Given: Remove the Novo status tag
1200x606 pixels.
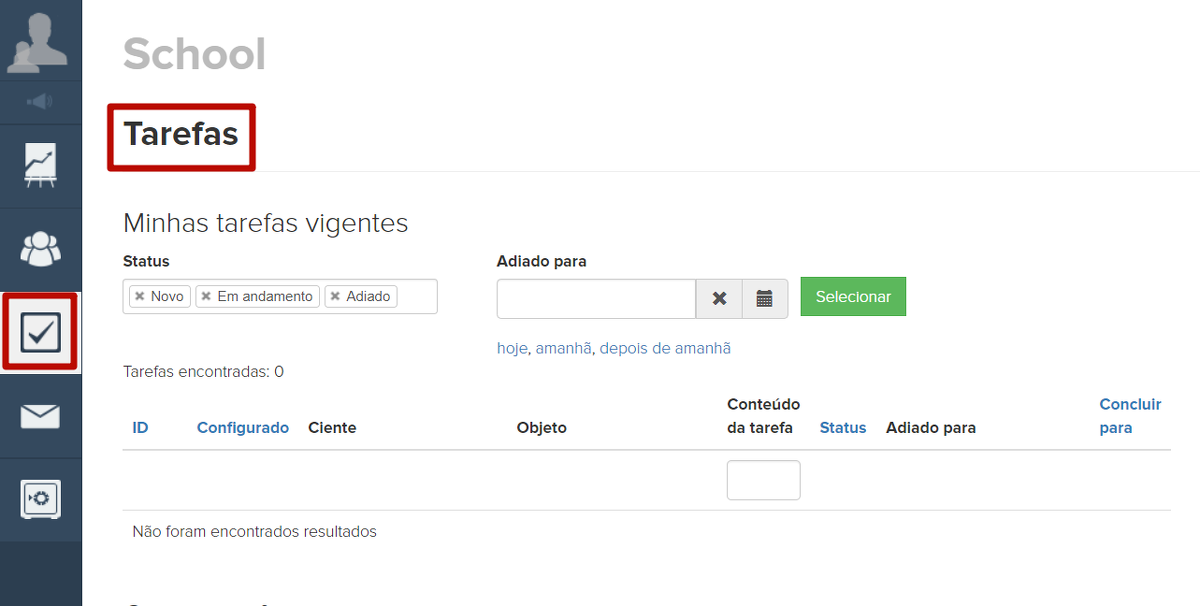Looking at the screenshot, I should [x=140, y=297].
